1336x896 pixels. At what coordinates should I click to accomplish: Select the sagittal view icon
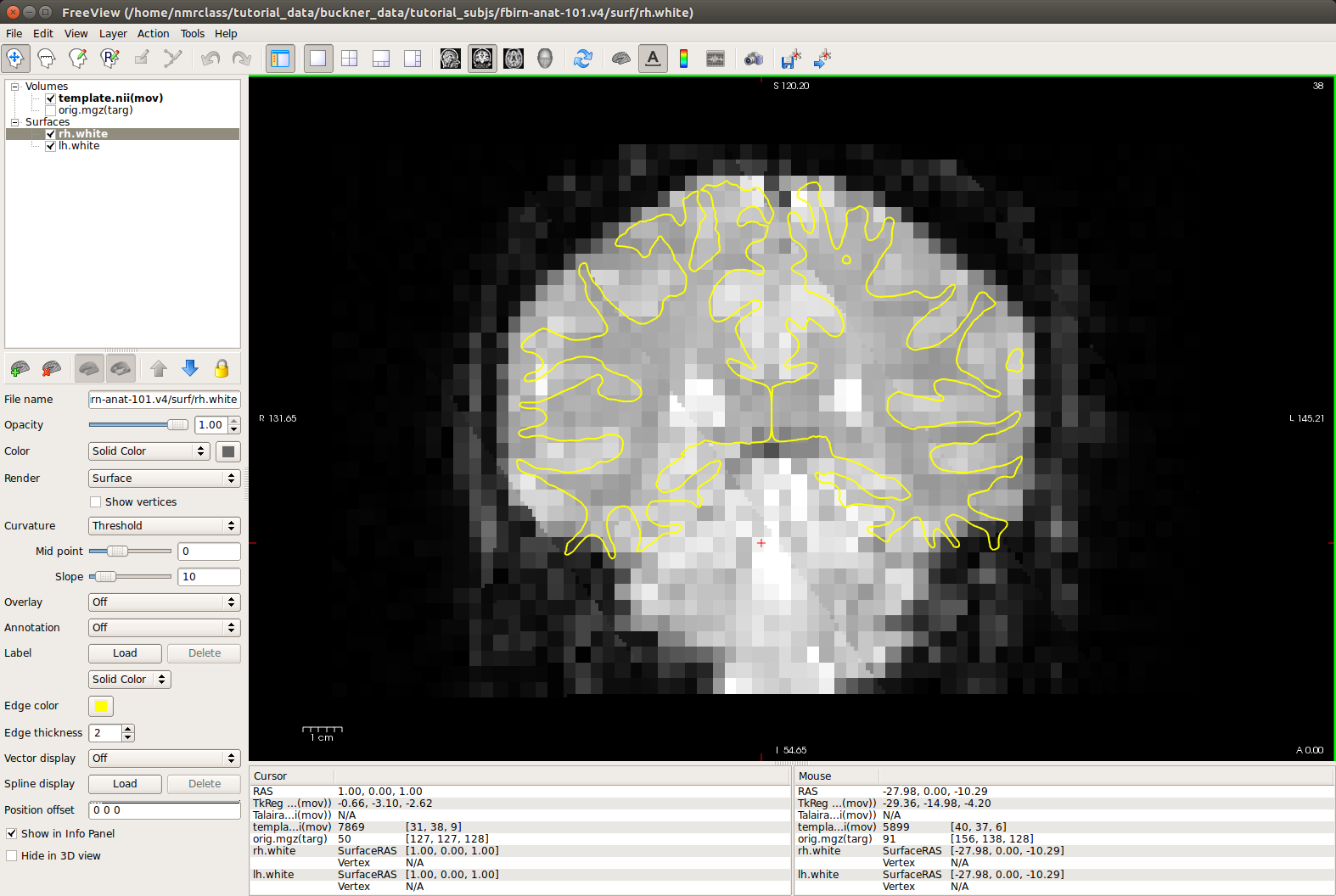451,59
